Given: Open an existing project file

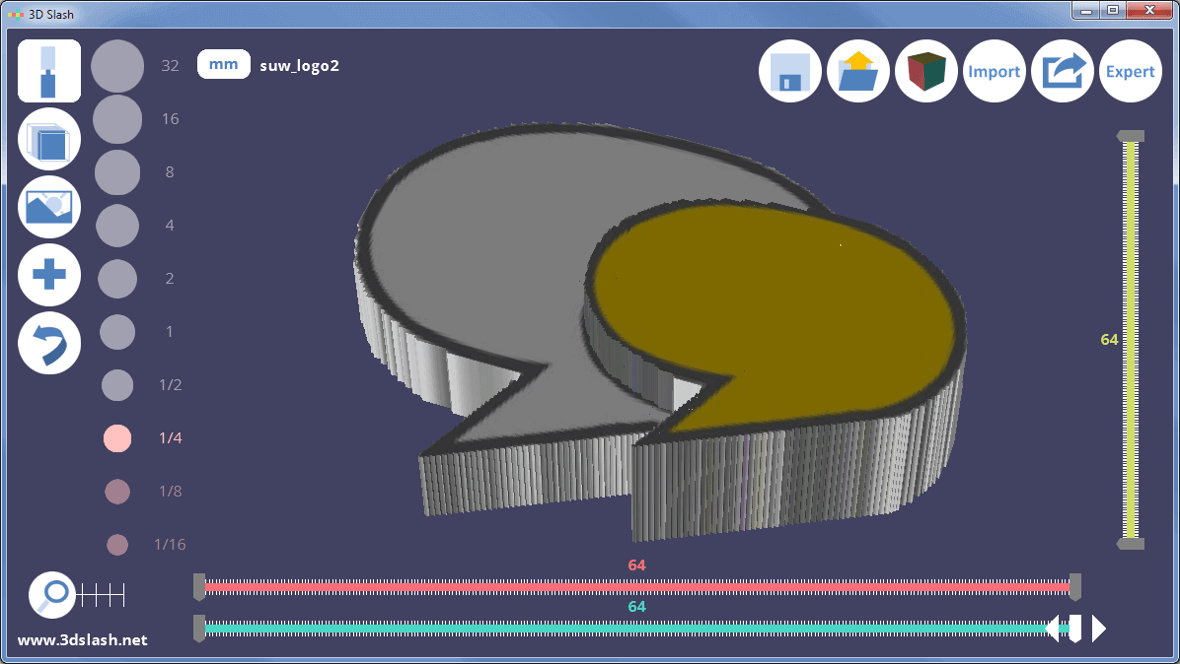Looking at the screenshot, I should (858, 71).
